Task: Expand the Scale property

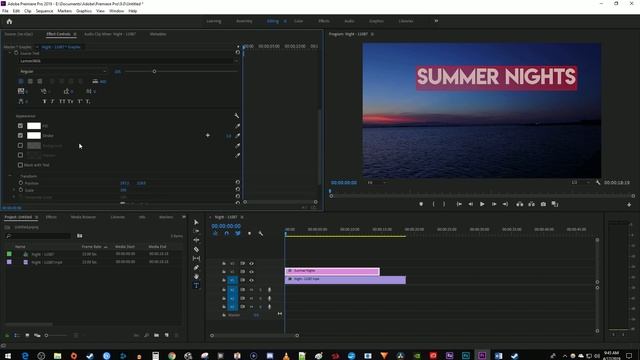Action: [15, 190]
